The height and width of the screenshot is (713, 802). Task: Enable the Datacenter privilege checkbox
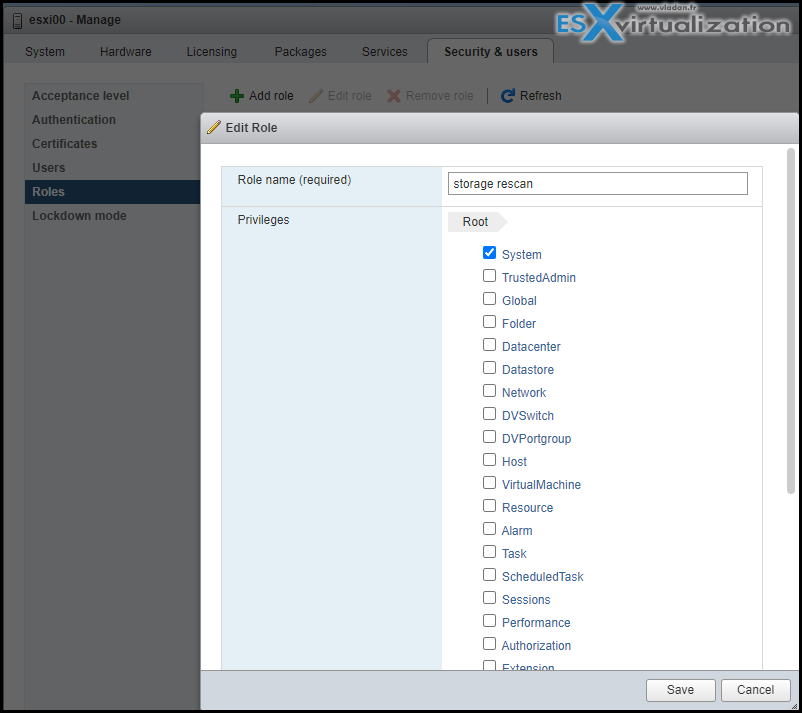489,345
